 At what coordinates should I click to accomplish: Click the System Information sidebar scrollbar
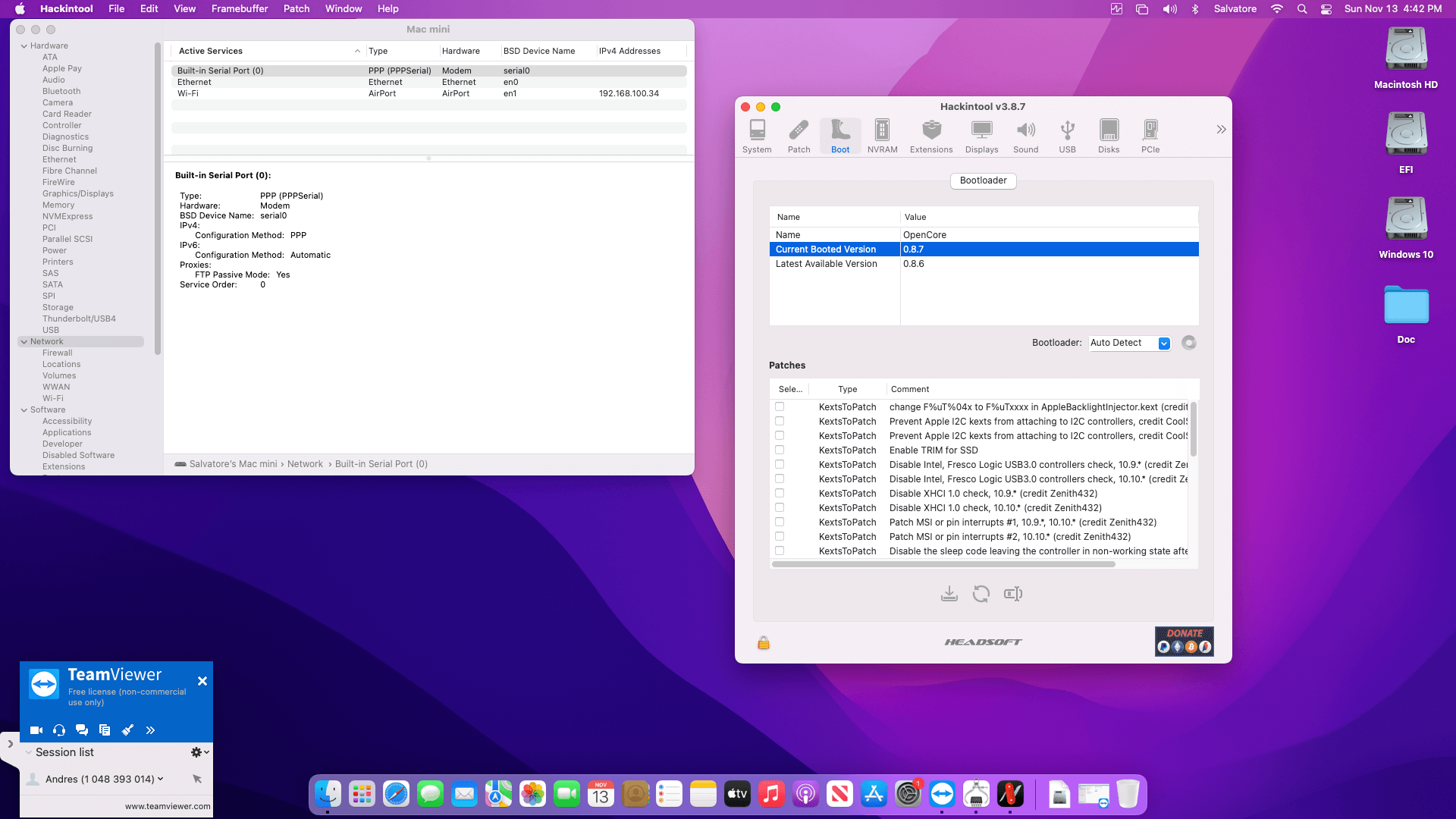(x=158, y=199)
